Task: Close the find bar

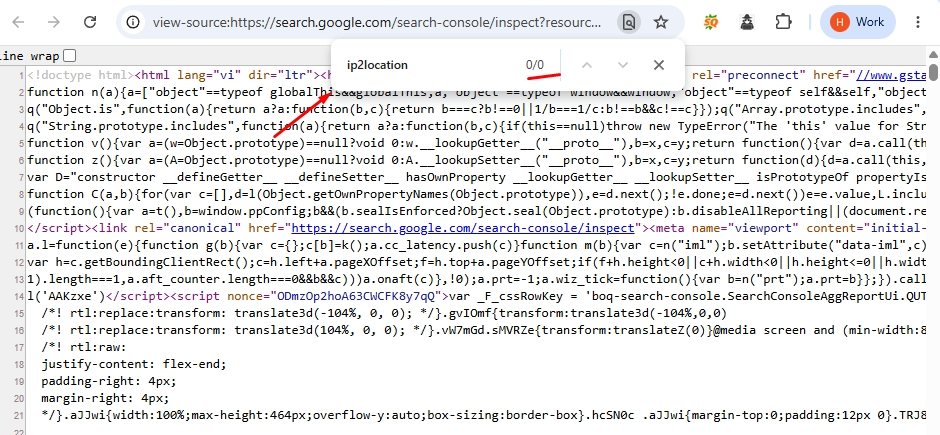Action: coord(659,65)
